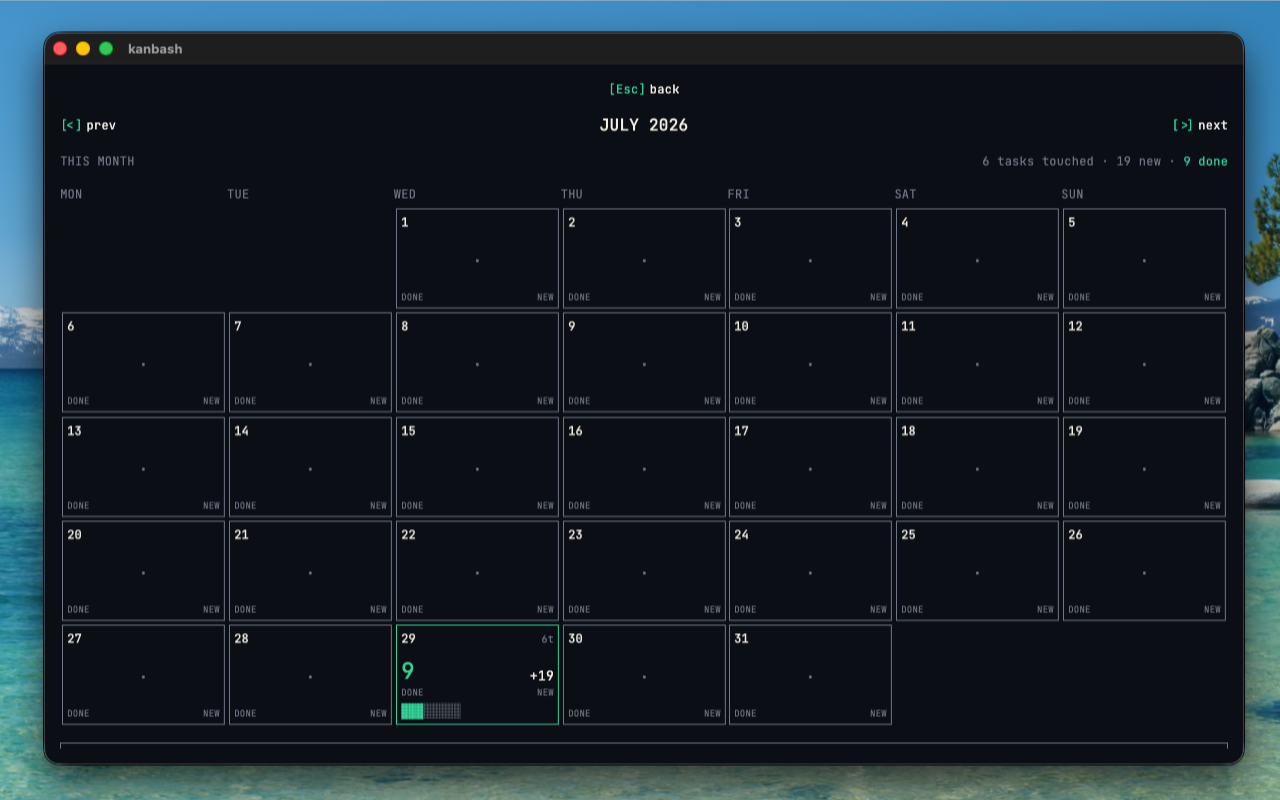Select the July 17 day cell
Viewport: 1280px width, 800px height.
tap(810, 467)
